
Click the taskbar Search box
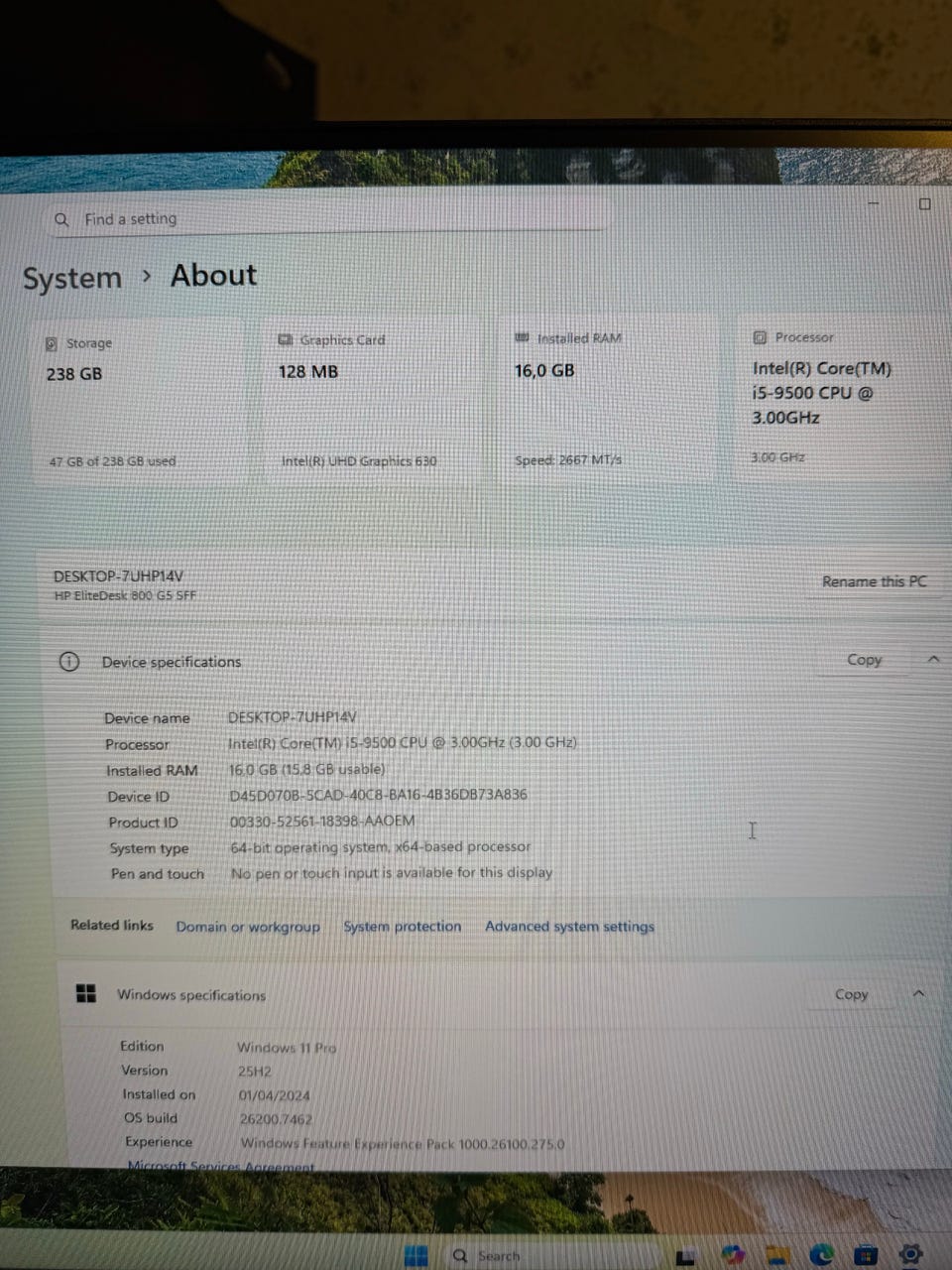coord(551,1255)
